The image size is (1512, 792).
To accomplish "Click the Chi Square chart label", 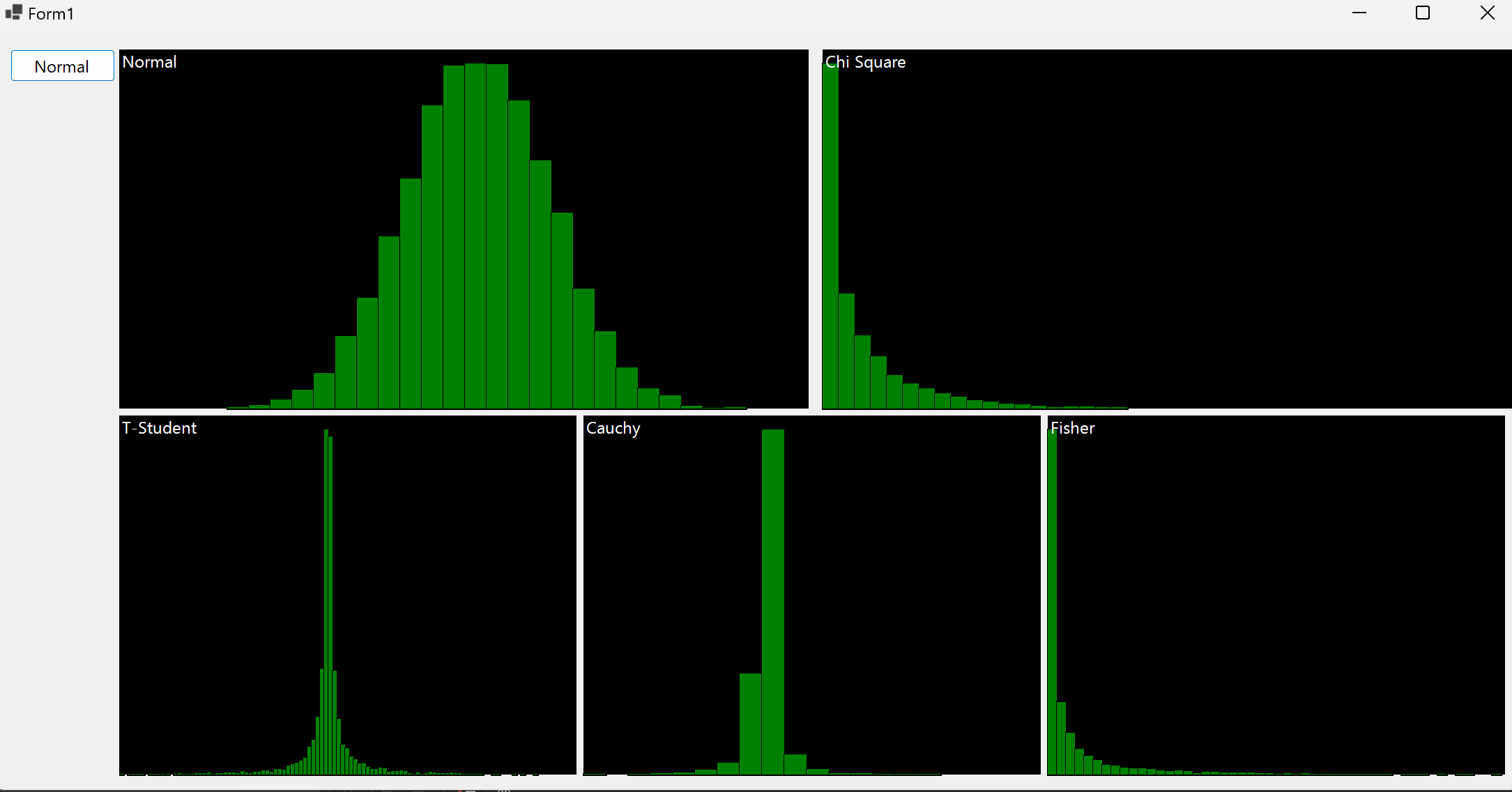I will point(865,62).
